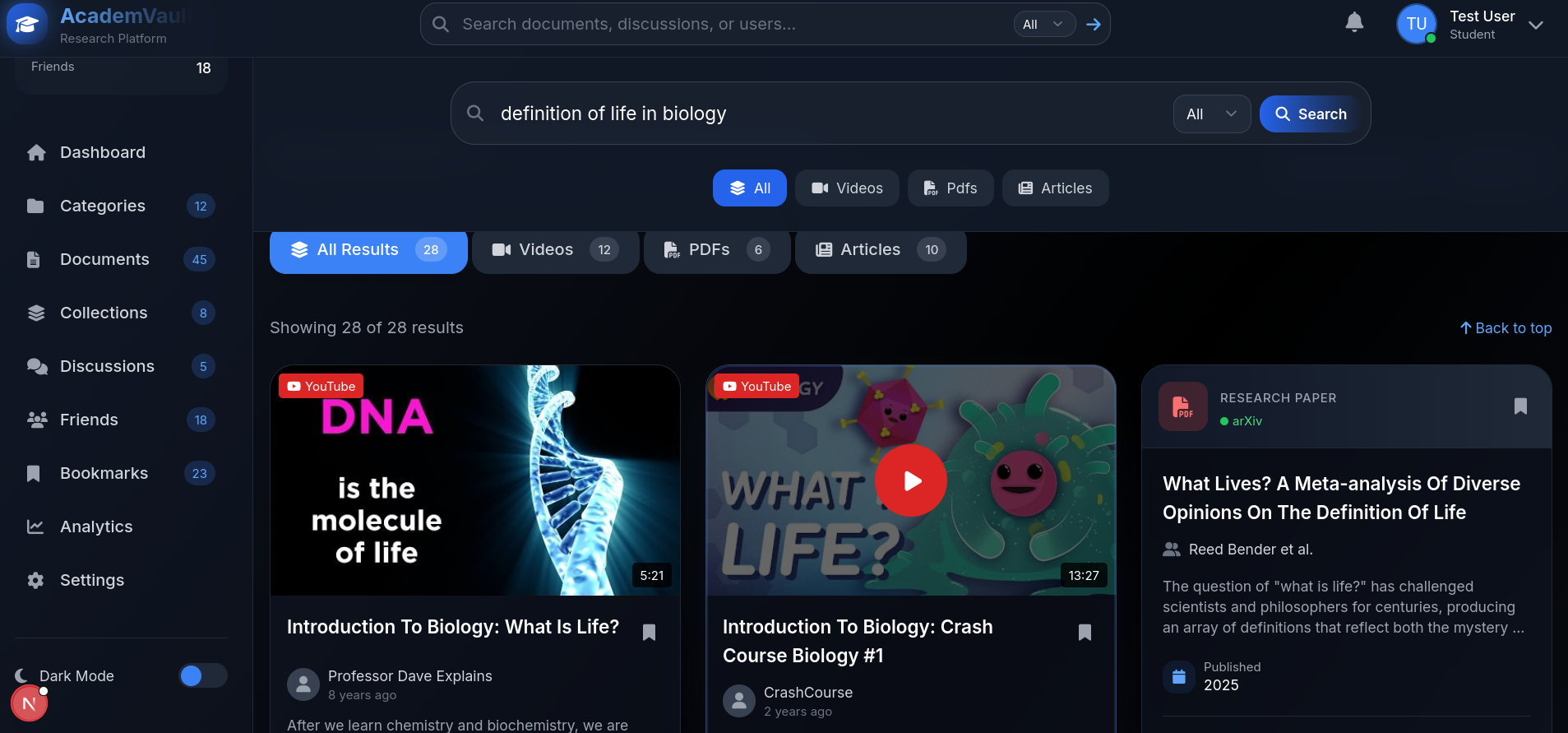
Task: Click the Documents file icon
Action: [x=34, y=259]
